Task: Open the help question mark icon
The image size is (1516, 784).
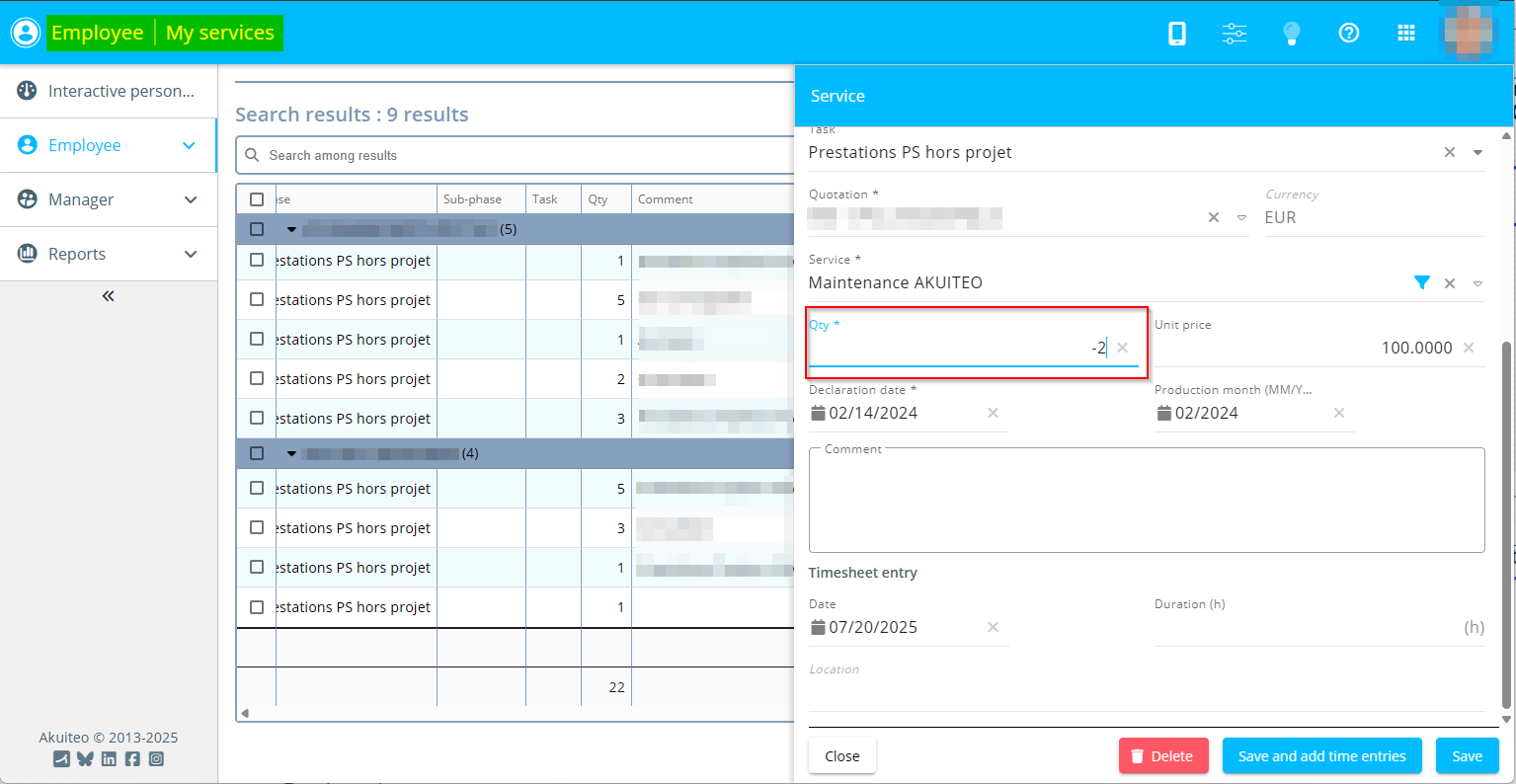Action: pos(1348,33)
